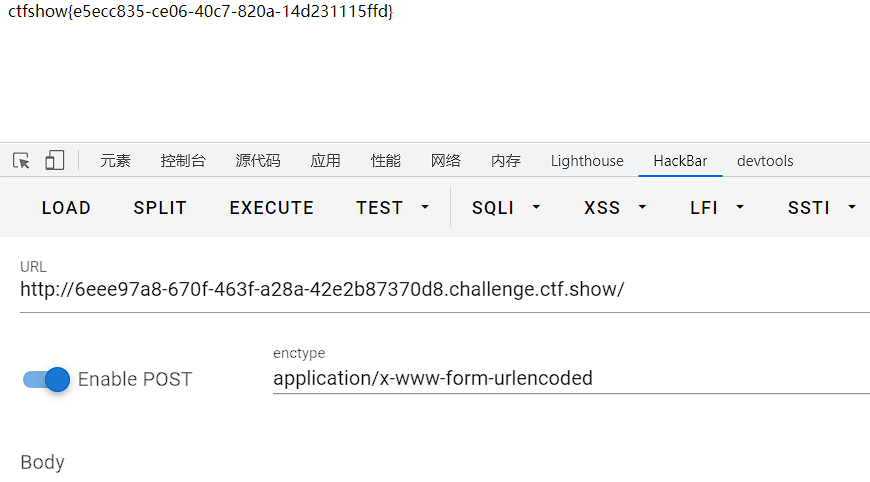The height and width of the screenshot is (482, 870).
Task: Expand the SSTI dropdown arrow
Action: 852,207
